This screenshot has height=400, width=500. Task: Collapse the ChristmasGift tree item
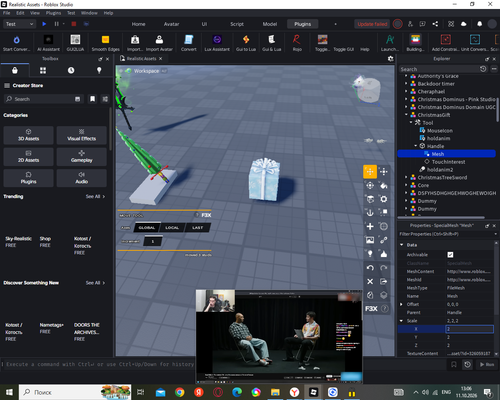(406, 115)
